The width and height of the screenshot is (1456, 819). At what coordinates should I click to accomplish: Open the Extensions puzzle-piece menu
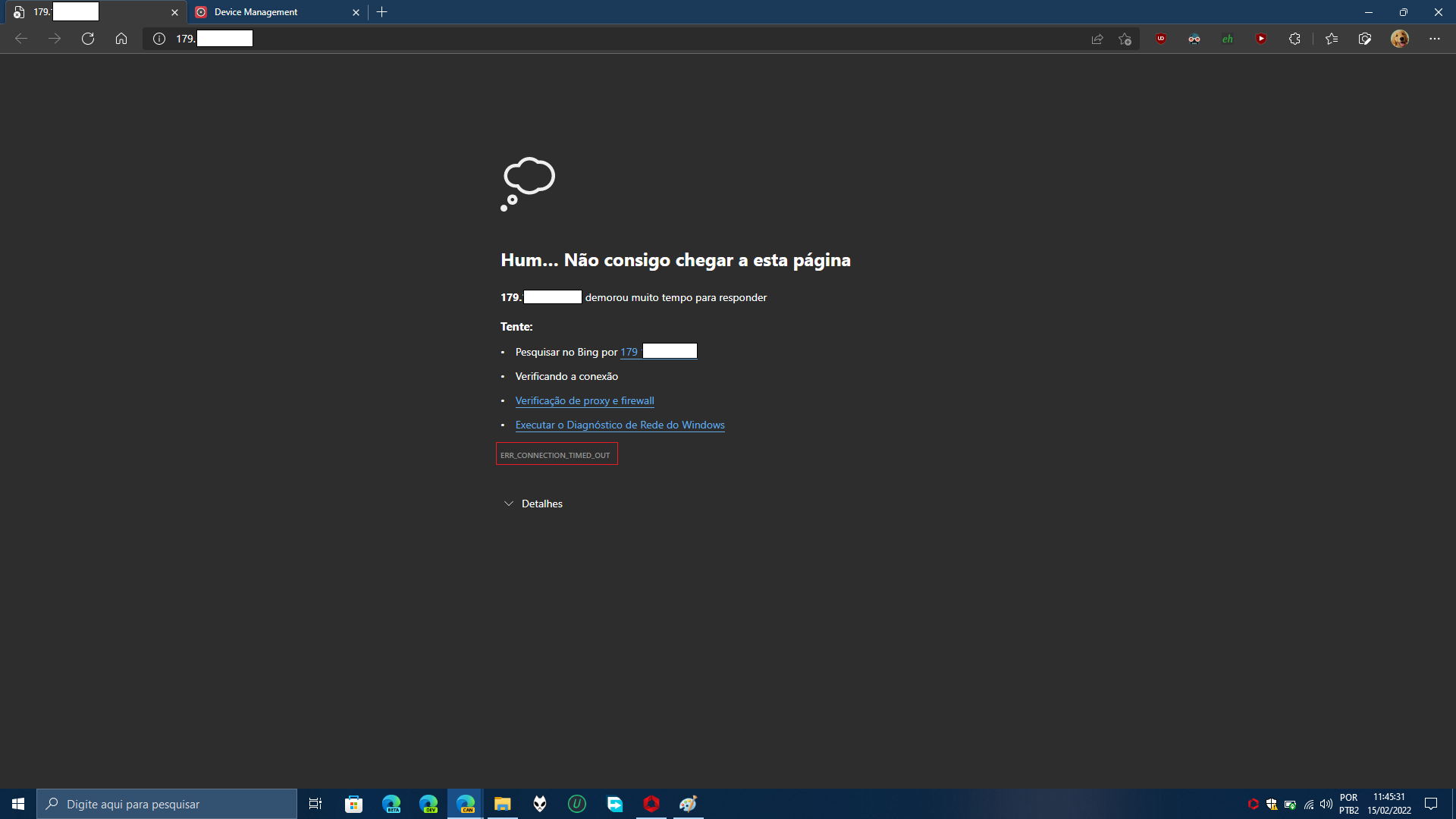[1294, 39]
